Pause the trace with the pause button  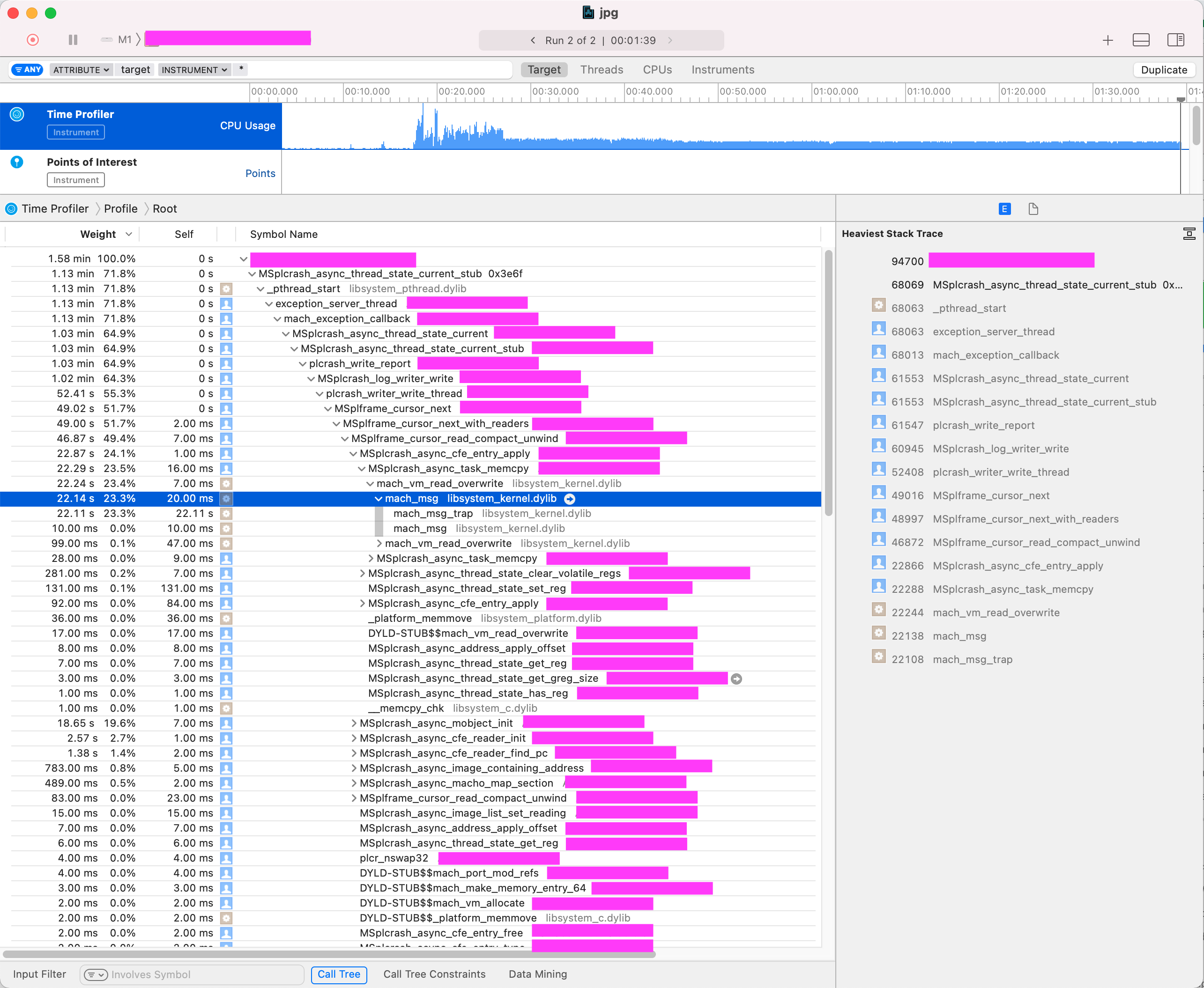click(x=73, y=40)
